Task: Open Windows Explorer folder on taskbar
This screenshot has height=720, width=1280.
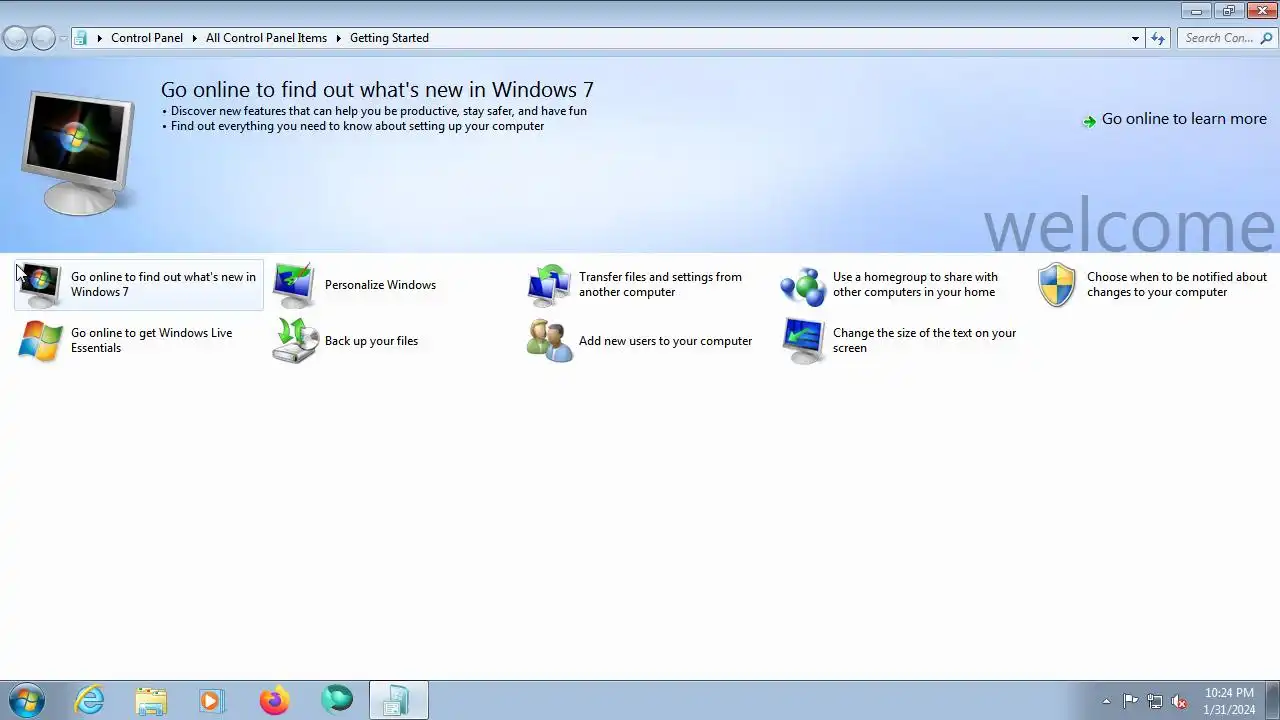Action: [x=151, y=700]
